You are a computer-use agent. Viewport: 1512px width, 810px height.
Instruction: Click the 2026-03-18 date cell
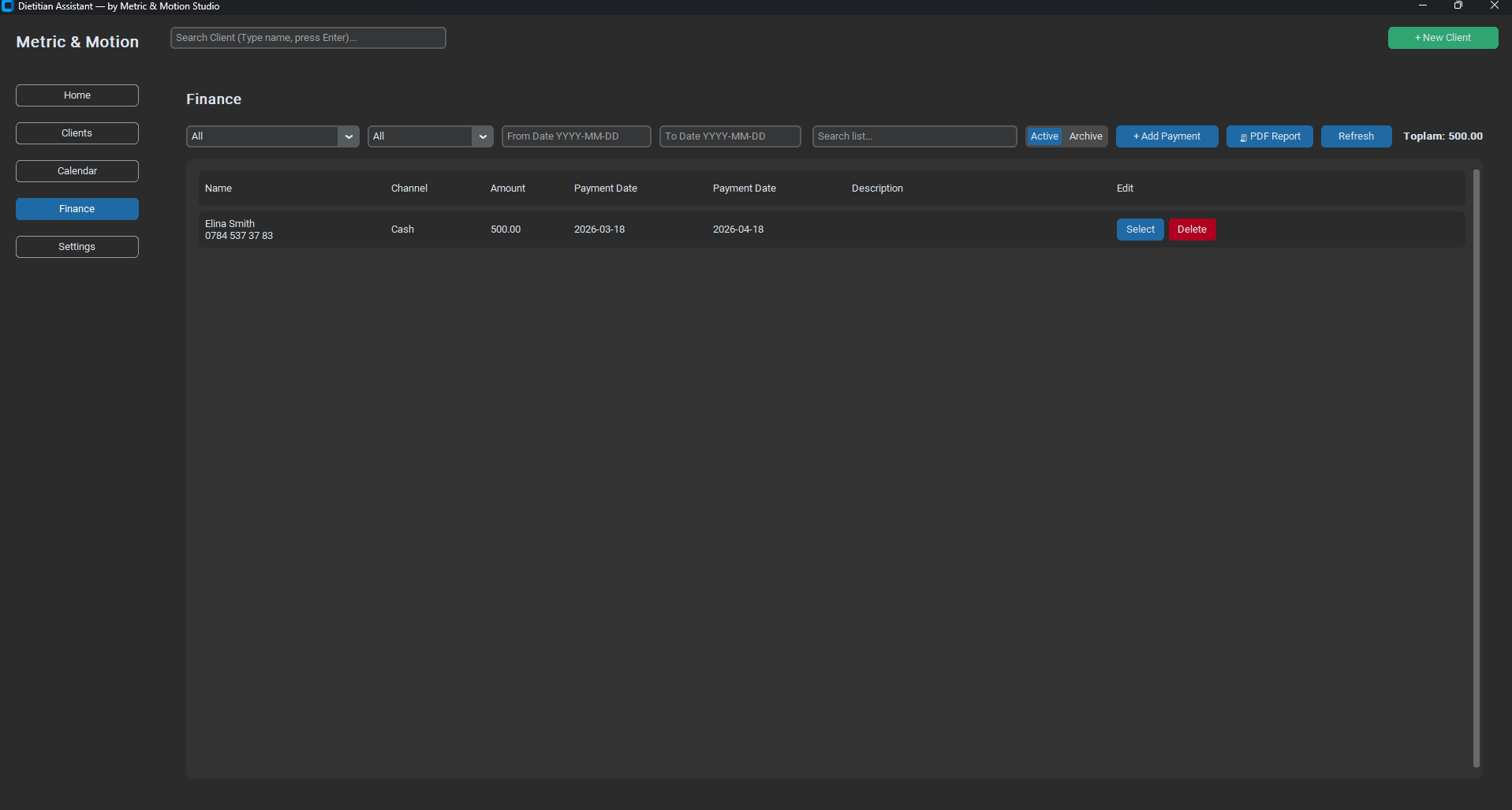click(x=599, y=230)
